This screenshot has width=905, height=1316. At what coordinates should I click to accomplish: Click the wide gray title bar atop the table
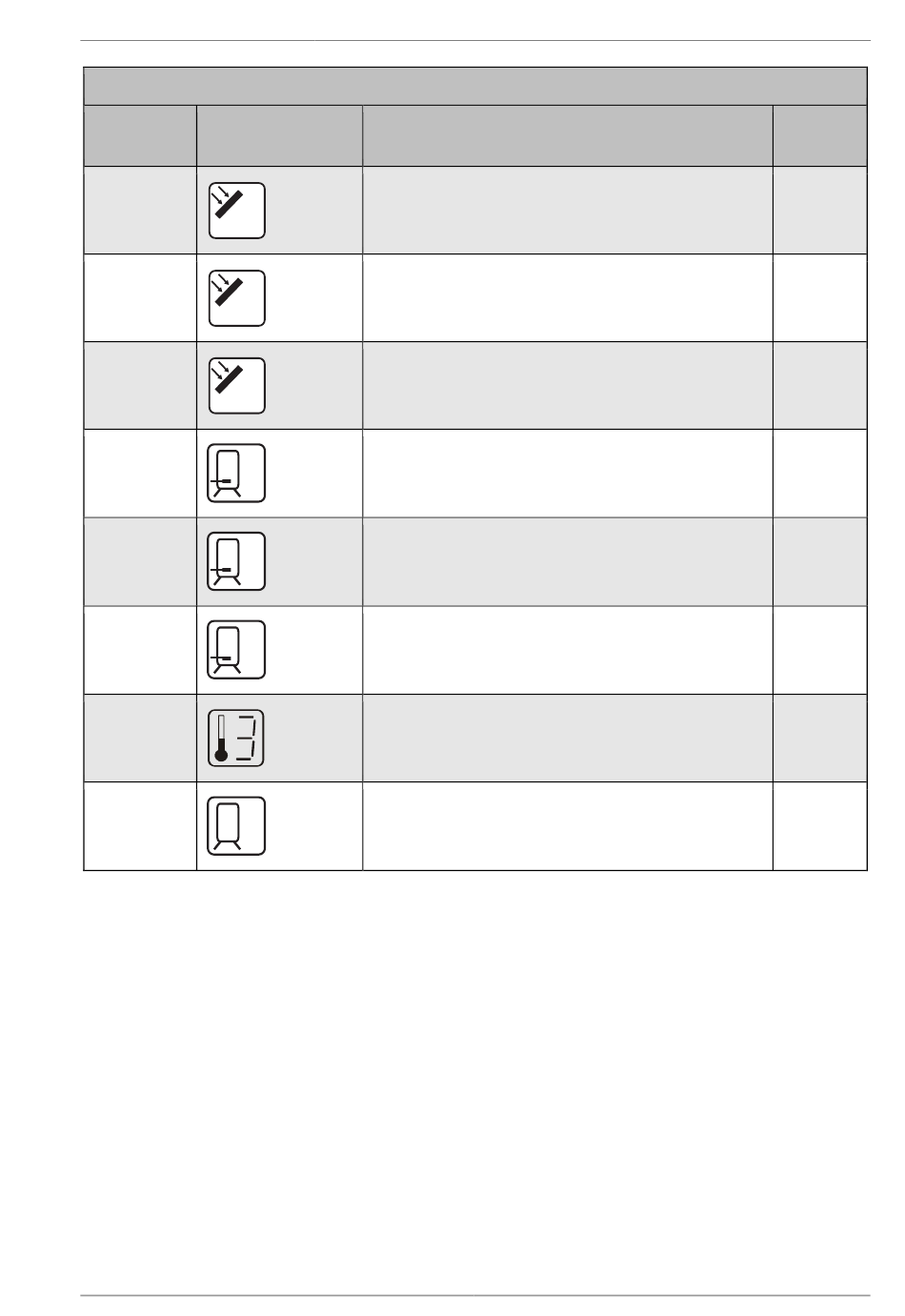point(475,86)
